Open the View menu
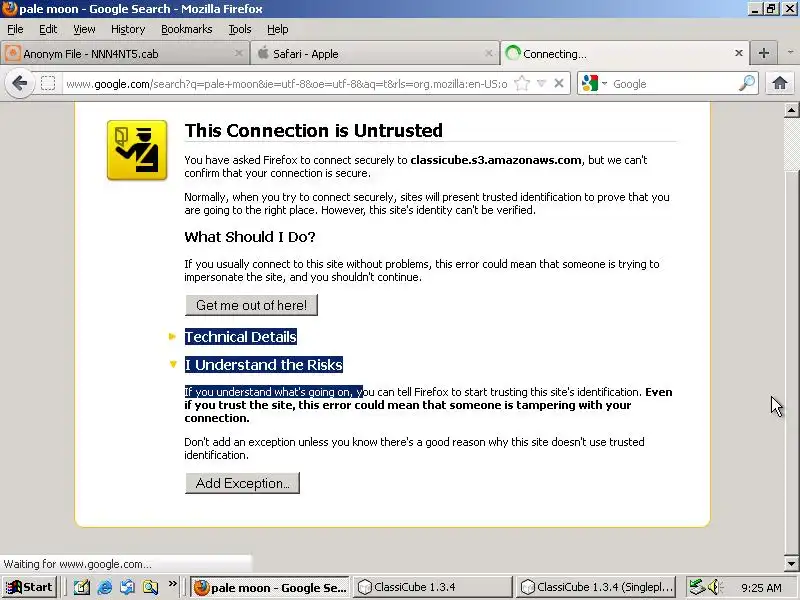Viewport: 800px width, 600px height. click(84, 29)
